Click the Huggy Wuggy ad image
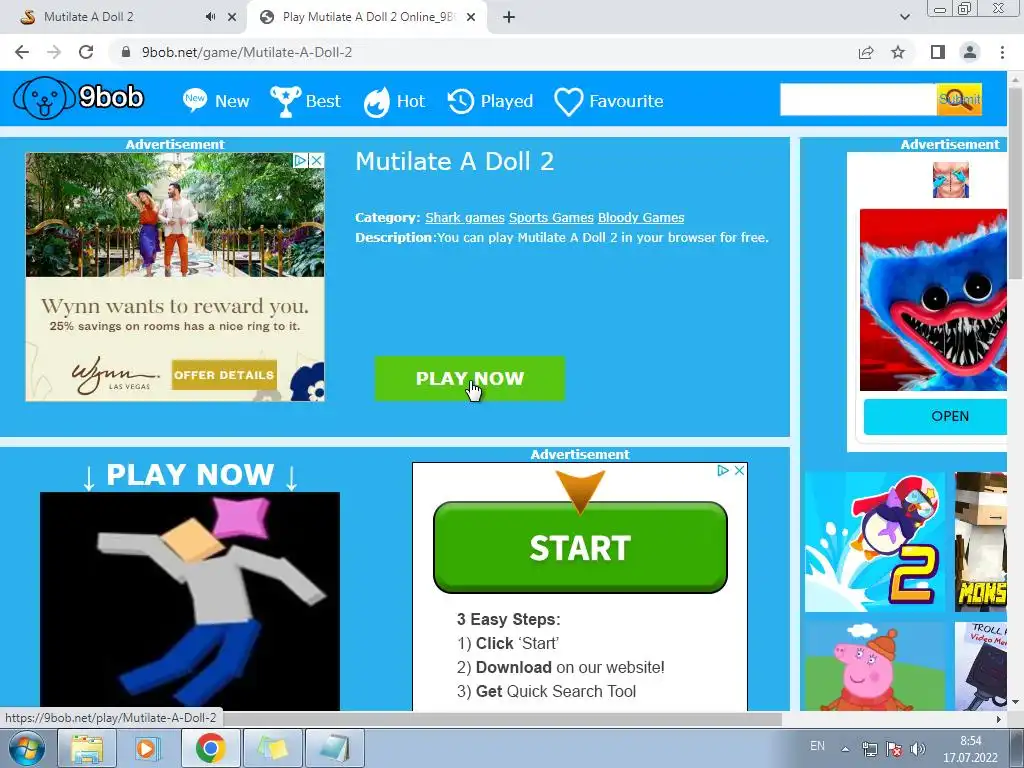1024x768 pixels. coord(933,300)
